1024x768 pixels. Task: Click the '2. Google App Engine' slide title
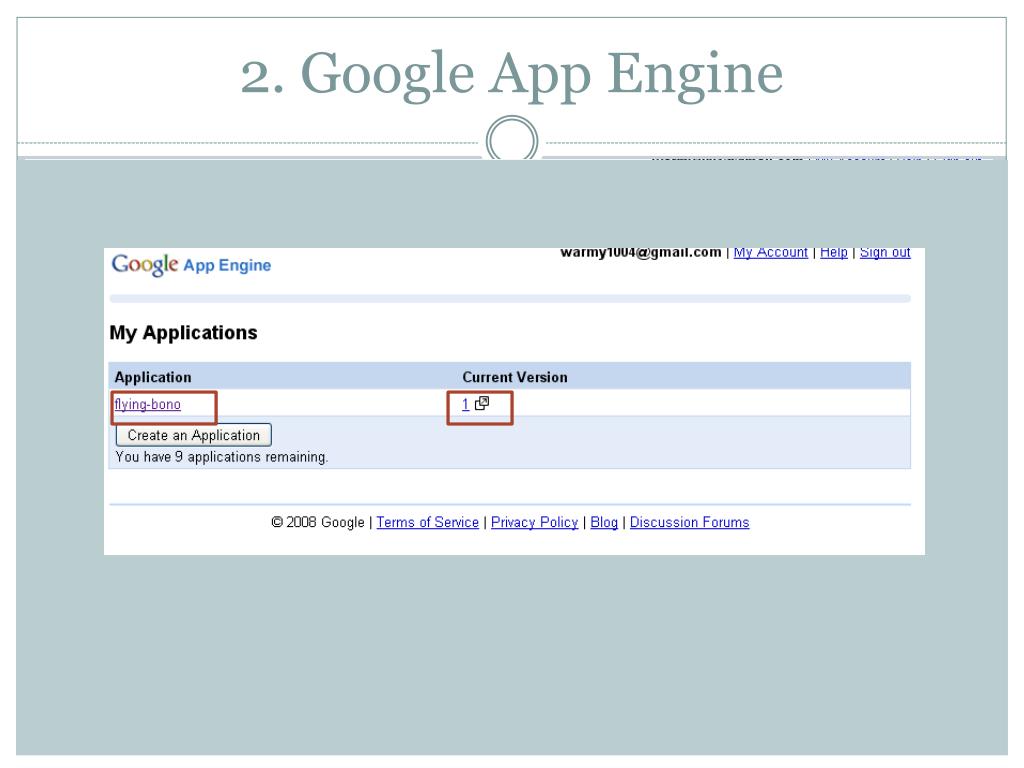[512, 75]
